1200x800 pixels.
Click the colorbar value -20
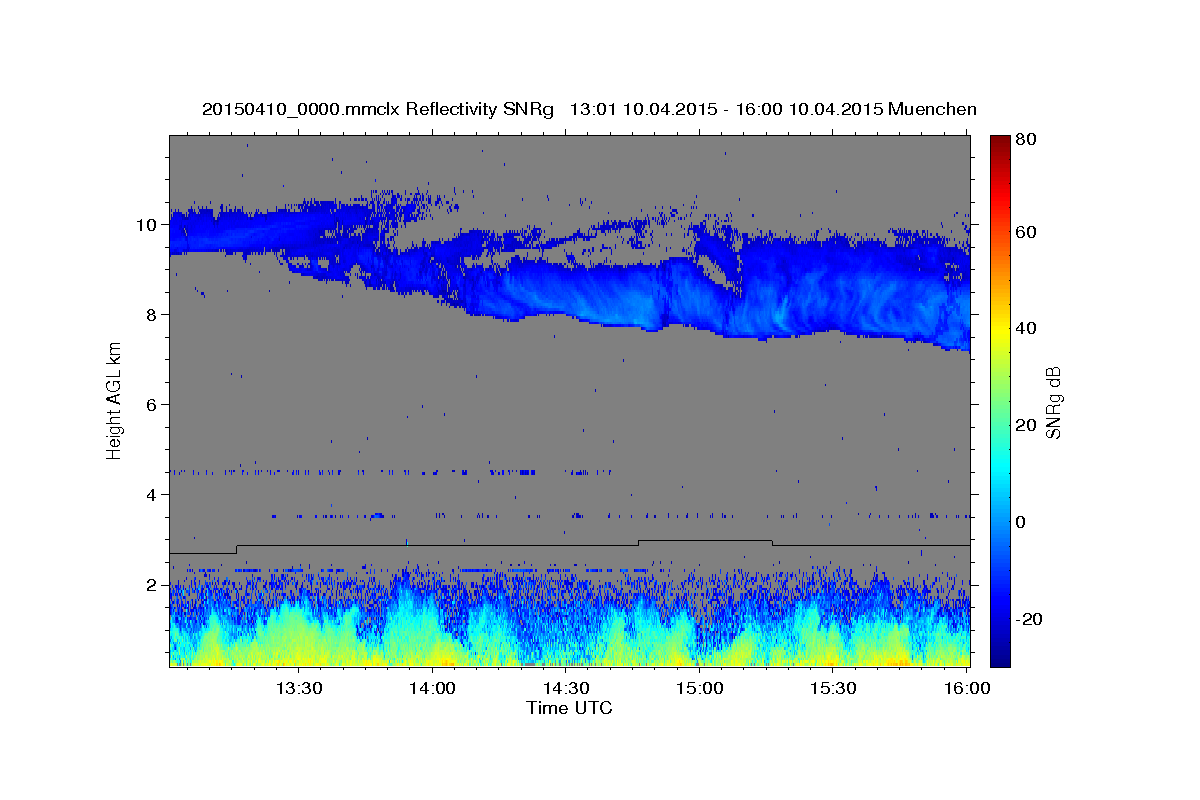(1030, 619)
